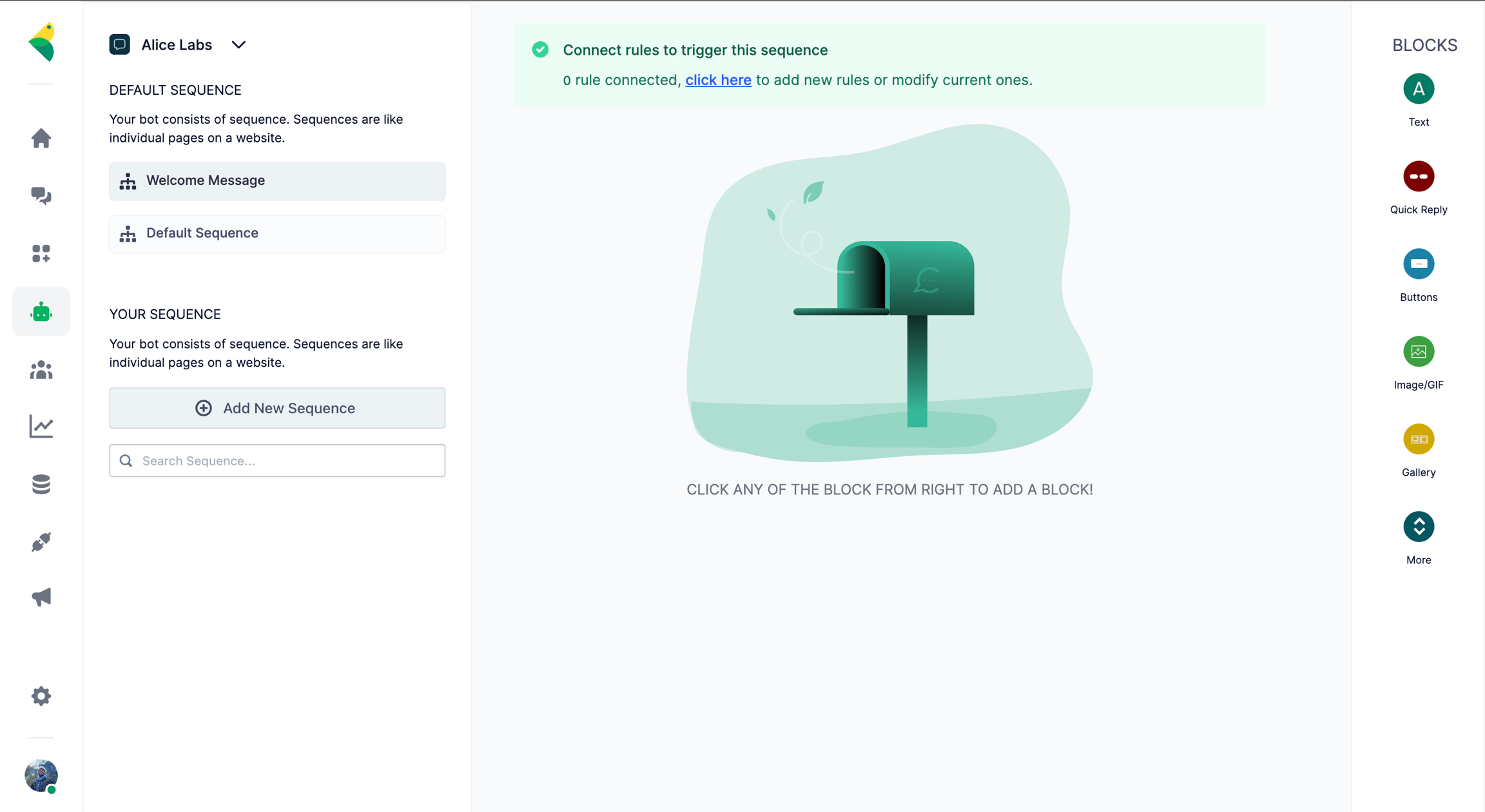Image resolution: width=1485 pixels, height=812 pixels.
Task: Add a Gallery block
Action: click(1418, 440)
